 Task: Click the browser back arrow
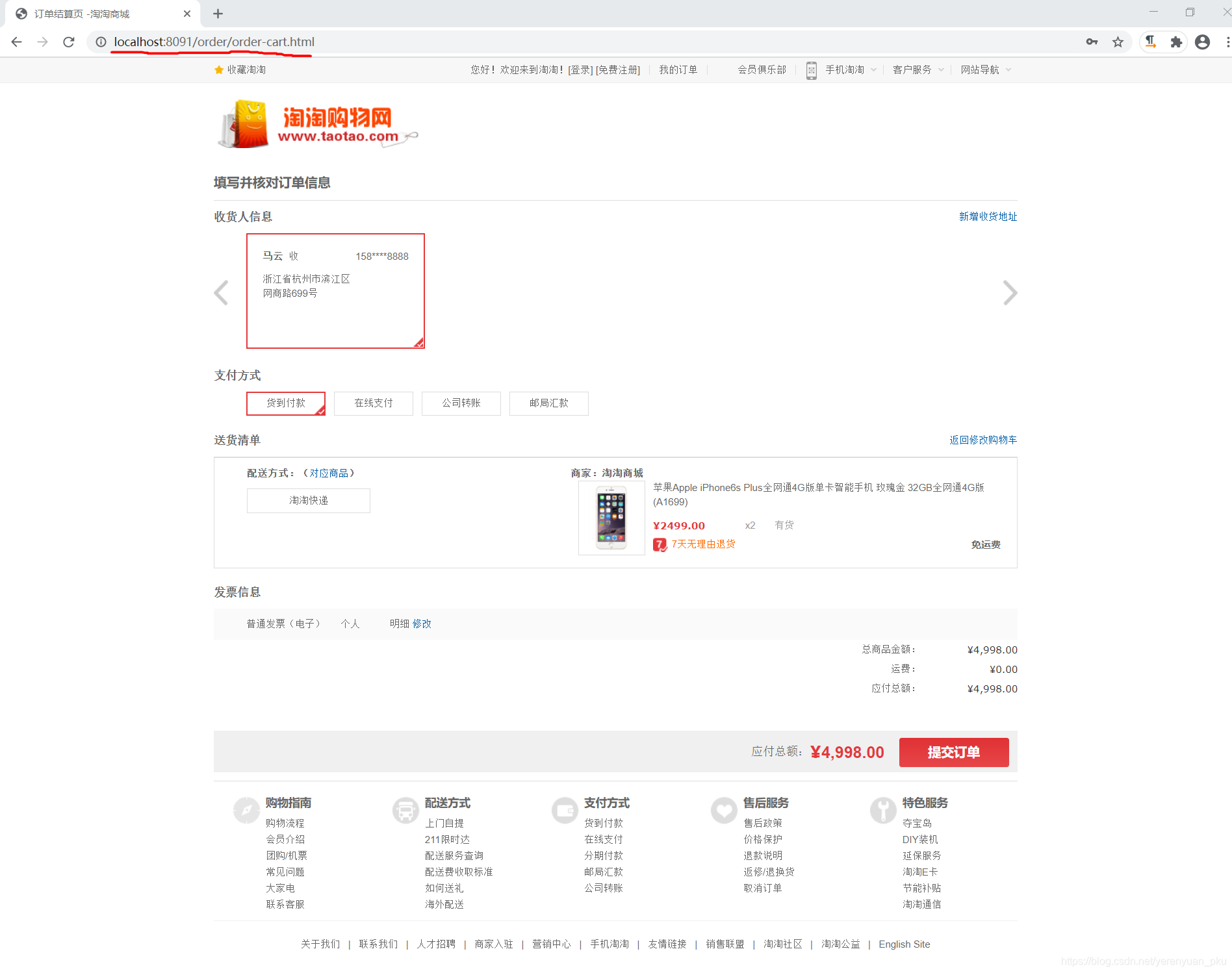(17, 42)
